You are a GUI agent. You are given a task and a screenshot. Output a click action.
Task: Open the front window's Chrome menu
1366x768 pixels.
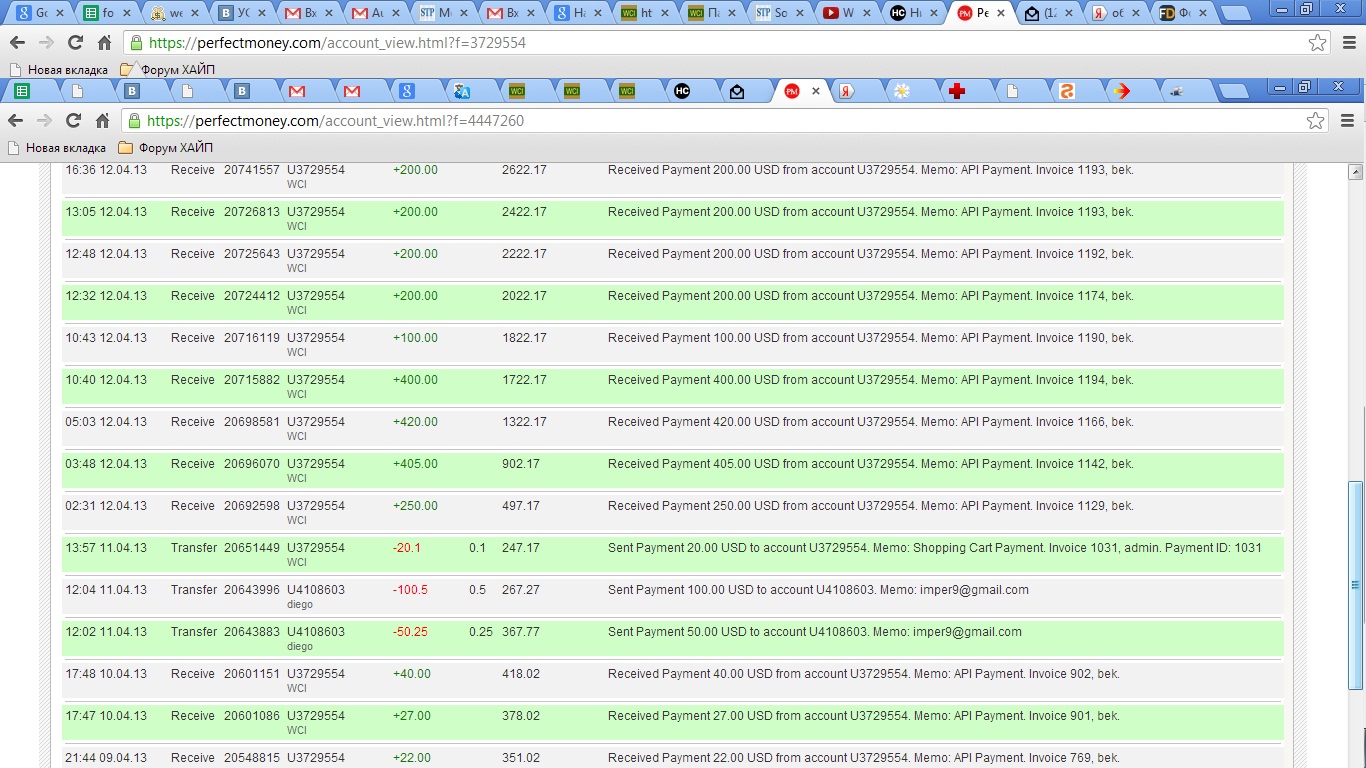pyautogui.click(x=1345, y=121)
